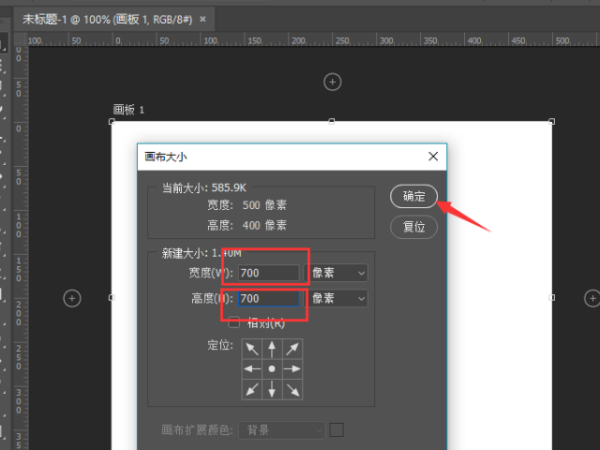Click the top-left anchor arrow
Screen dimensions: 600x450
point(250,348)
